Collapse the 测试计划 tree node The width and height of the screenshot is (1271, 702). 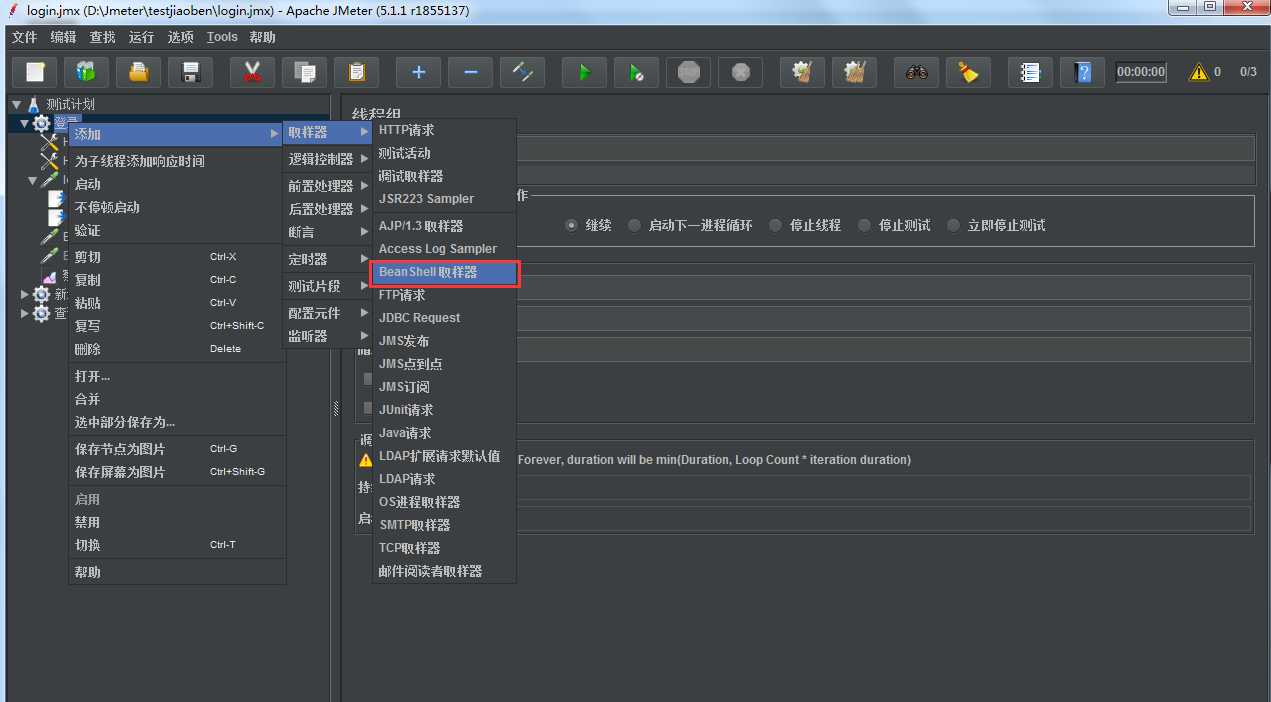[16, 104]
